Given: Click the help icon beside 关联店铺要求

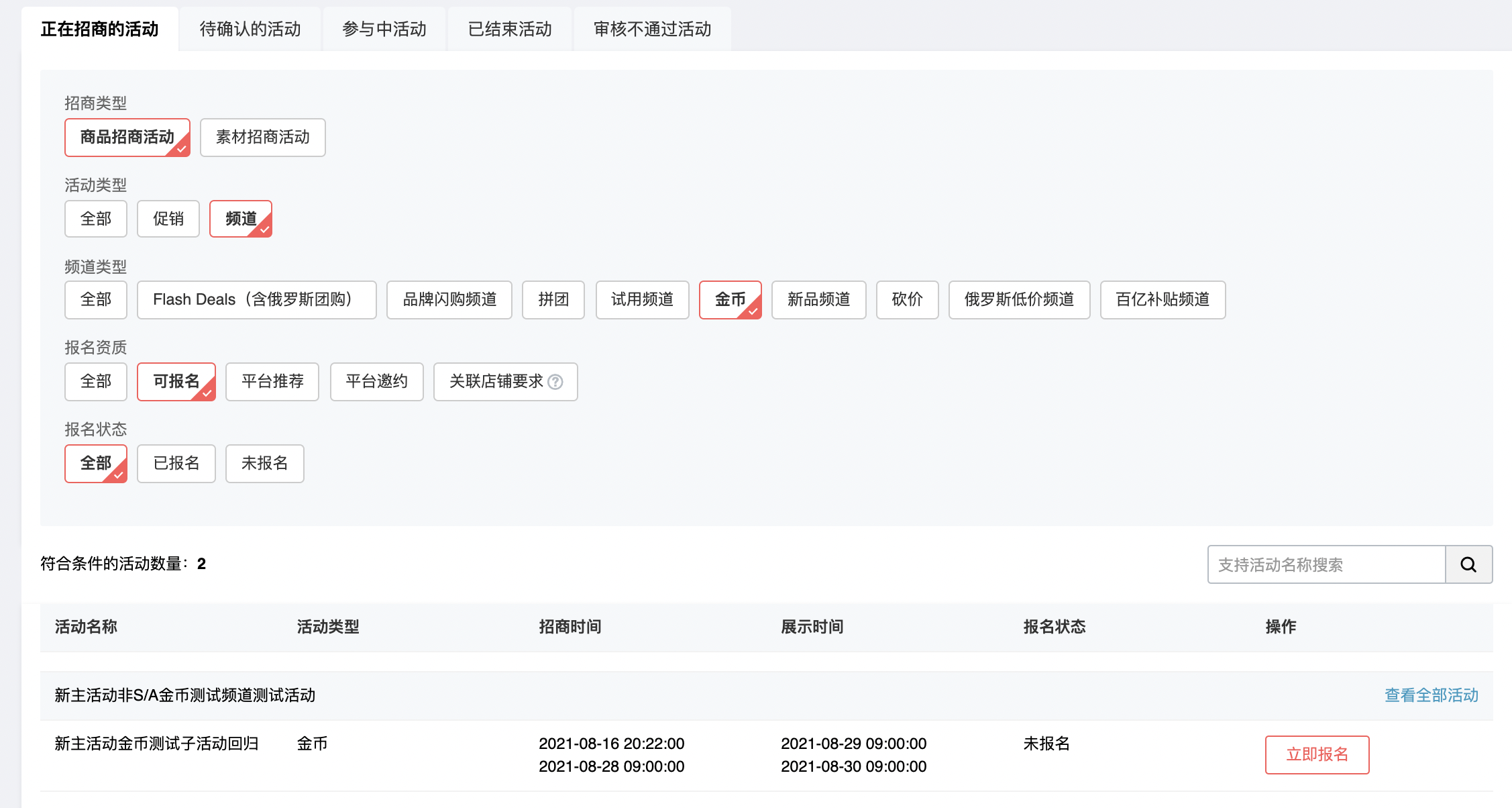Looking at the screenshot, I should 555,382.
